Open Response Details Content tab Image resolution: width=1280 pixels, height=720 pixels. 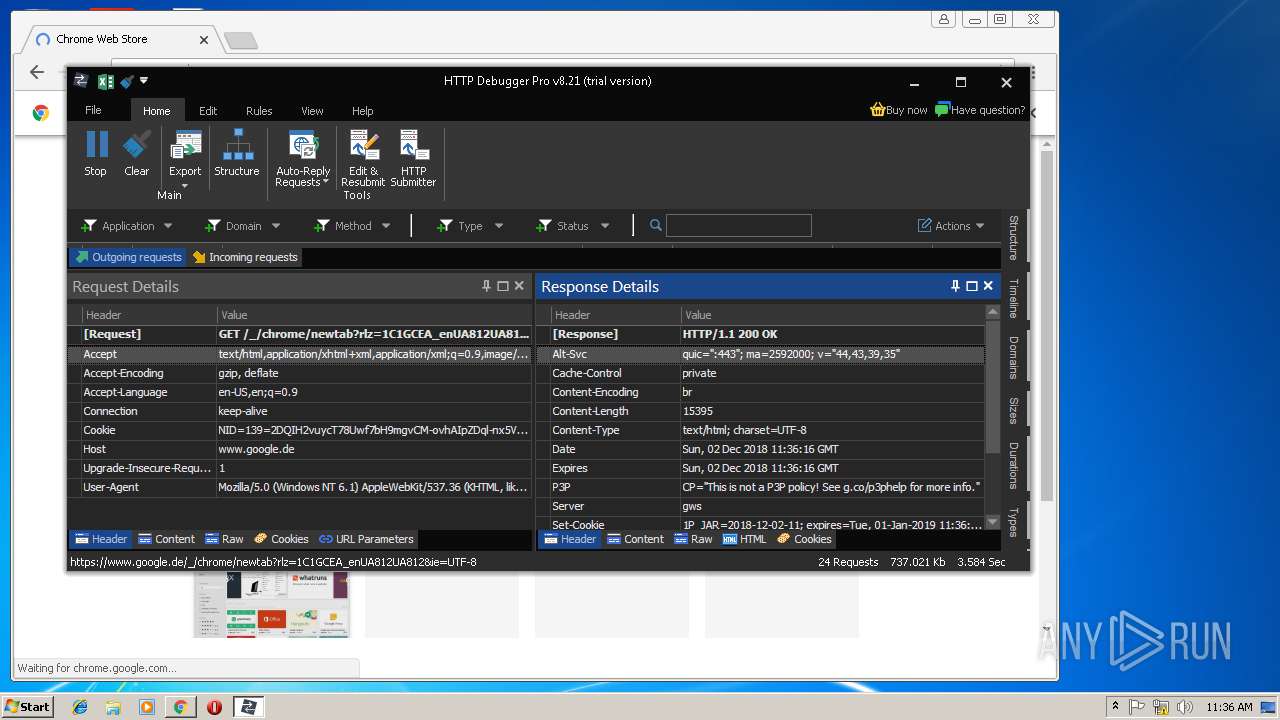635,539
